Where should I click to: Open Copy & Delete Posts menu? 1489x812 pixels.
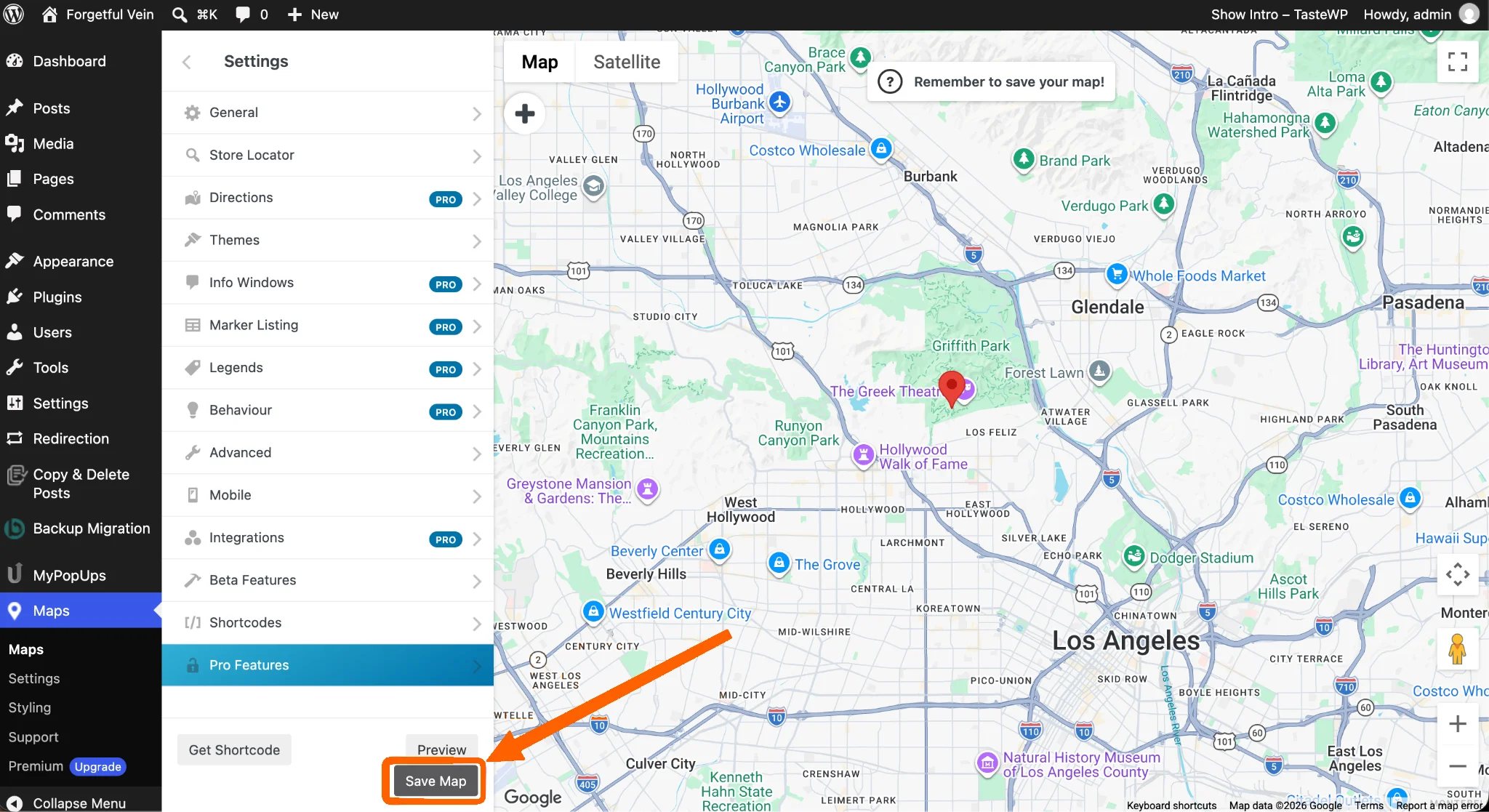81,483
